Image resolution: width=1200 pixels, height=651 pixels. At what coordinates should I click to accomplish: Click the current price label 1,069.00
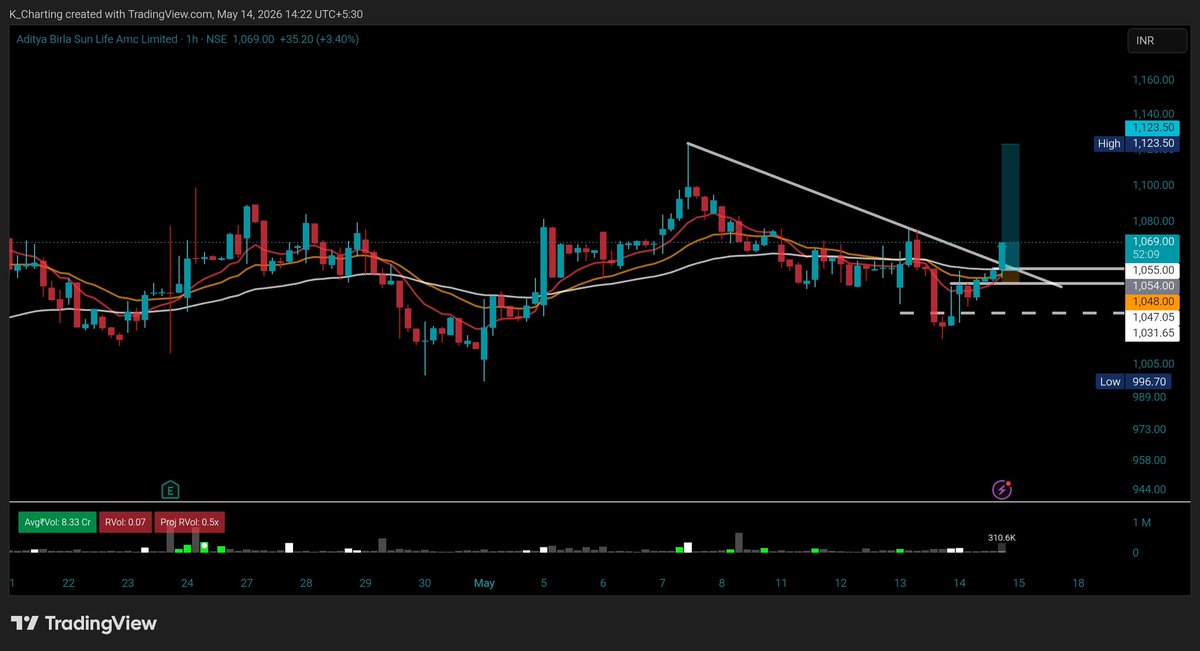(1153, 241)
